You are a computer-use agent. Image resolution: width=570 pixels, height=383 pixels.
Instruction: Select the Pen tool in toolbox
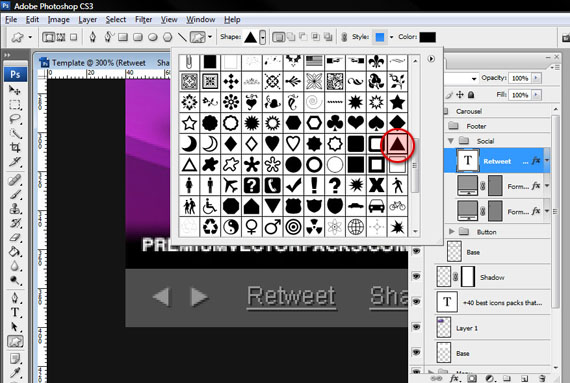click(x=15, y=298)
